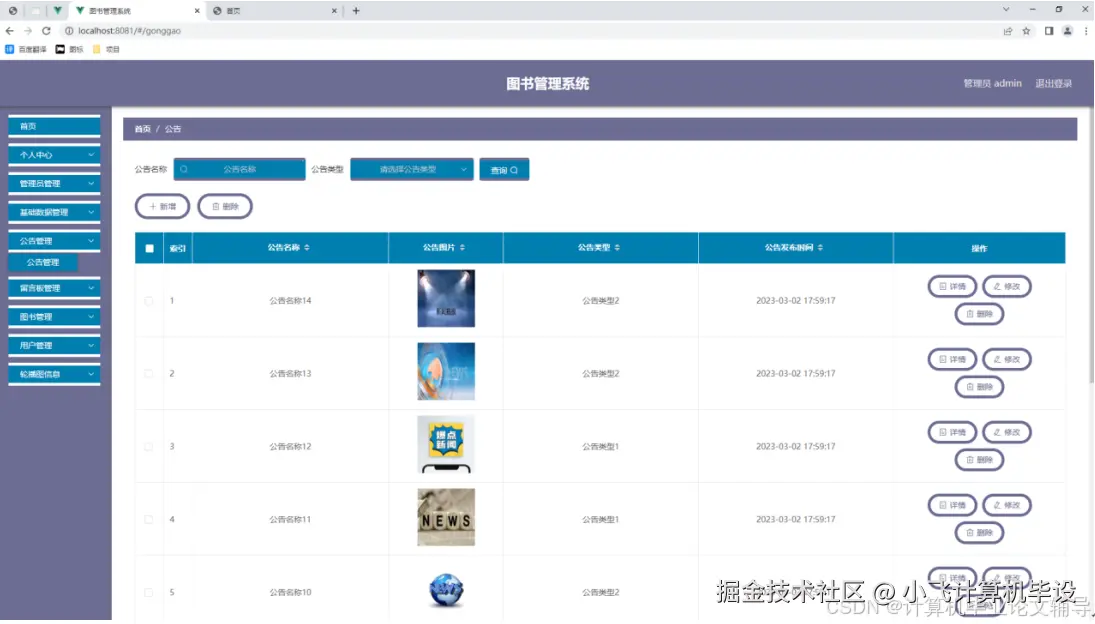Select the 公告管理 submenu item
Screen dimensions: 1095x624
pos(43,262)
